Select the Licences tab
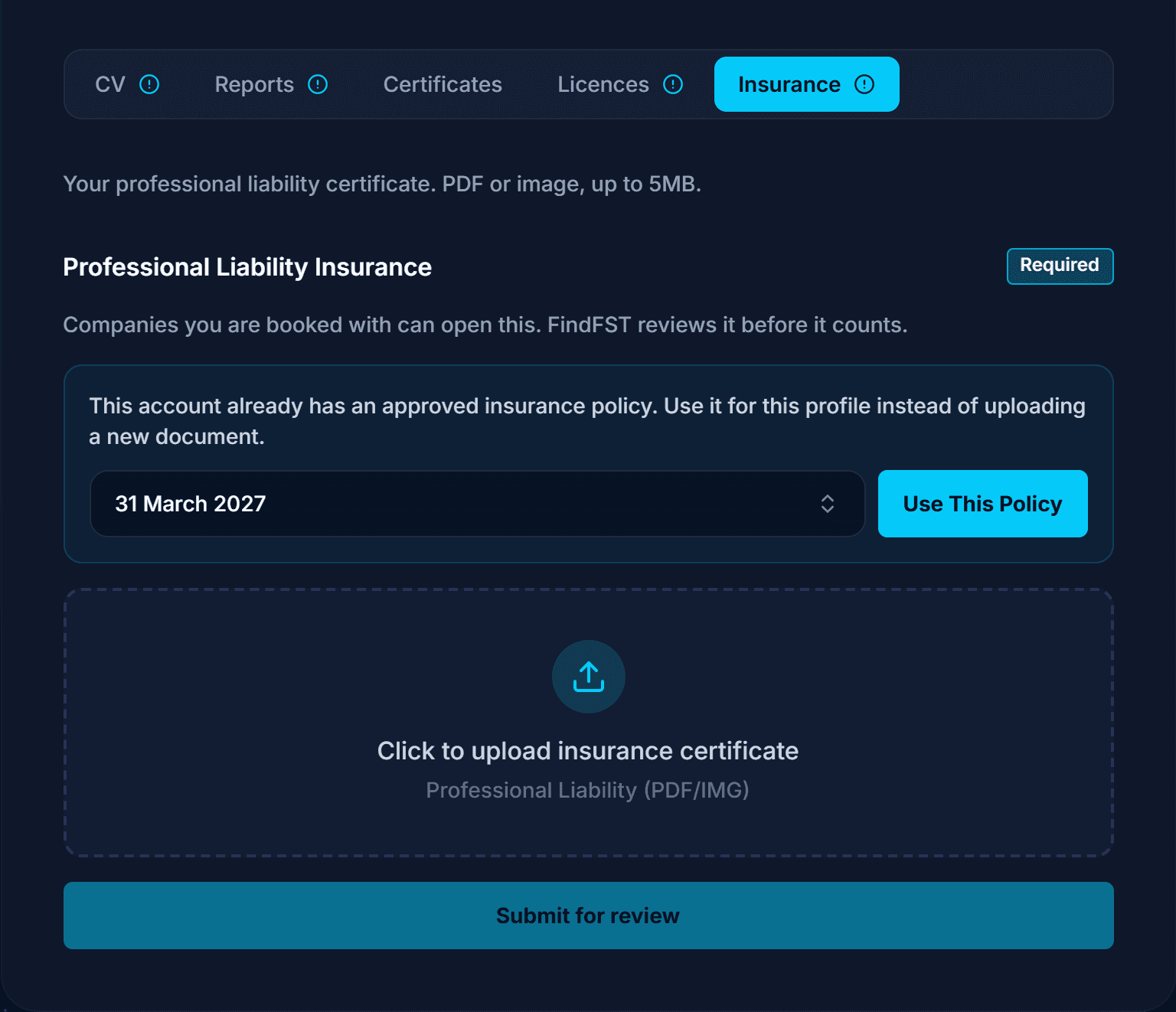Image resolution: width=1176 pixels, height=1012 pixels. 620,84
